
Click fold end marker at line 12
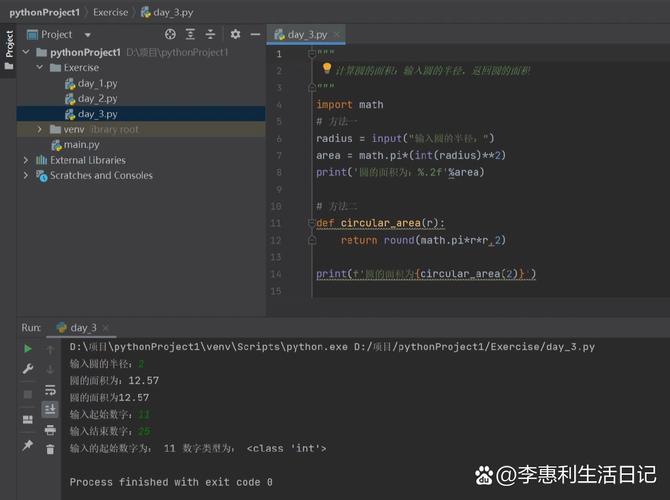(312, 240)
